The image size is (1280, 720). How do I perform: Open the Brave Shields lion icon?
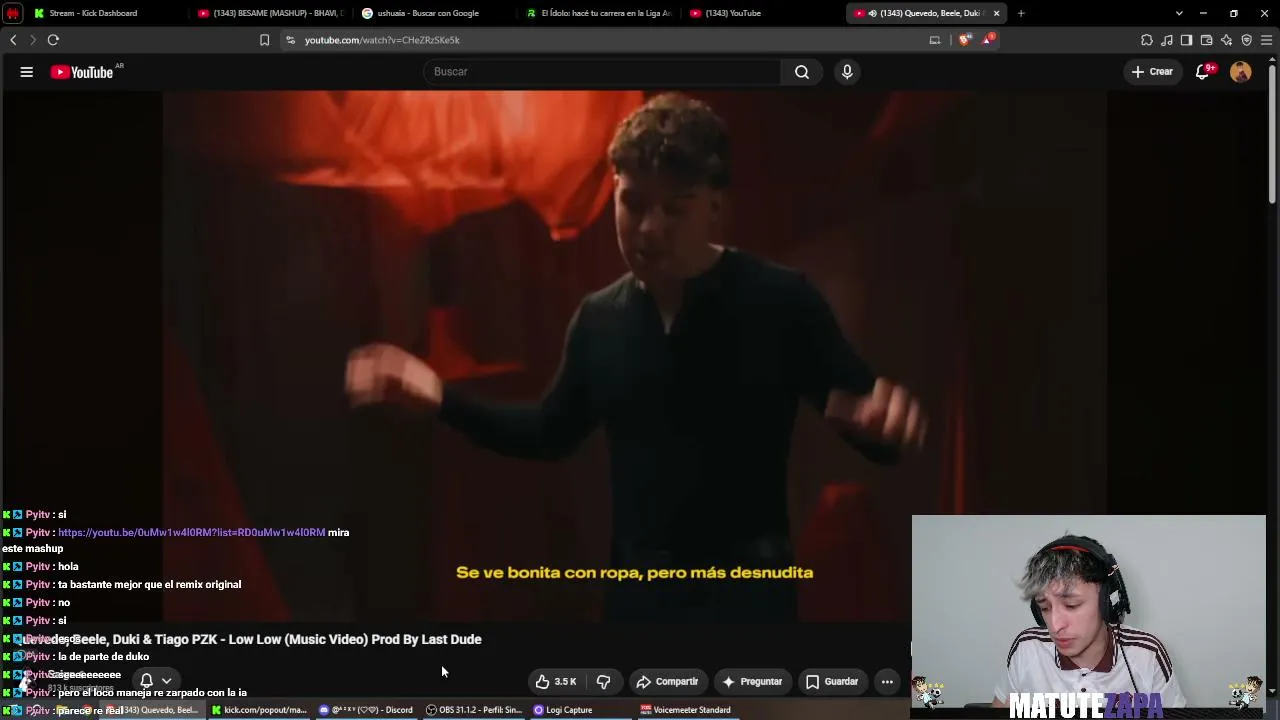pyautogui.click(x=965, y=40)
